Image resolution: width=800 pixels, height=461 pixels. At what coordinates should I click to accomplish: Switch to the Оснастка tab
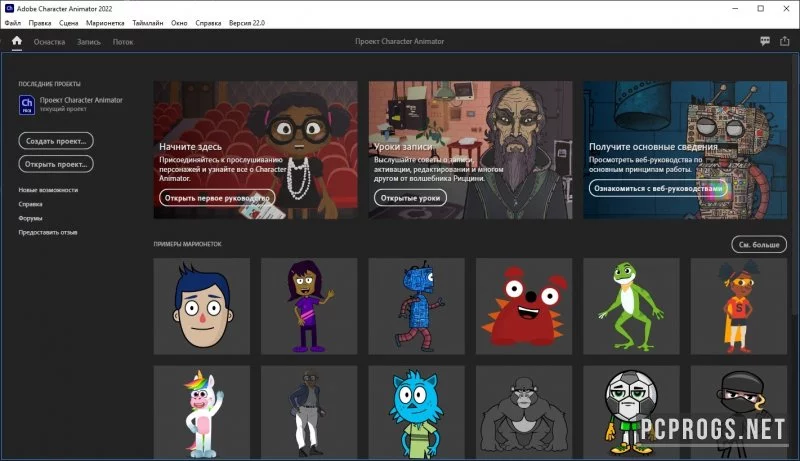point(49,42)
